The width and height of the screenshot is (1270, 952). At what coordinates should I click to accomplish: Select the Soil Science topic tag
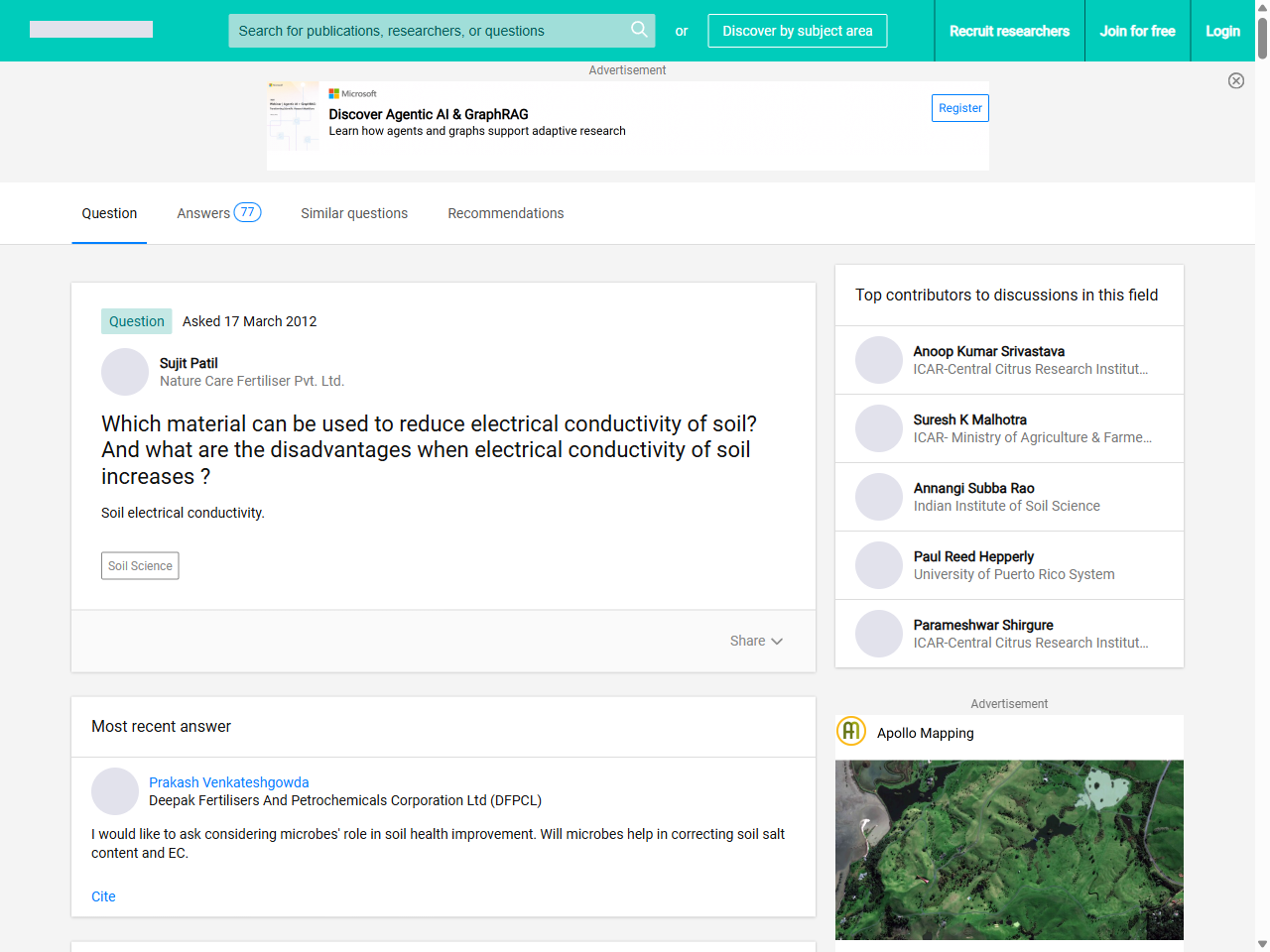click(140, 565)
